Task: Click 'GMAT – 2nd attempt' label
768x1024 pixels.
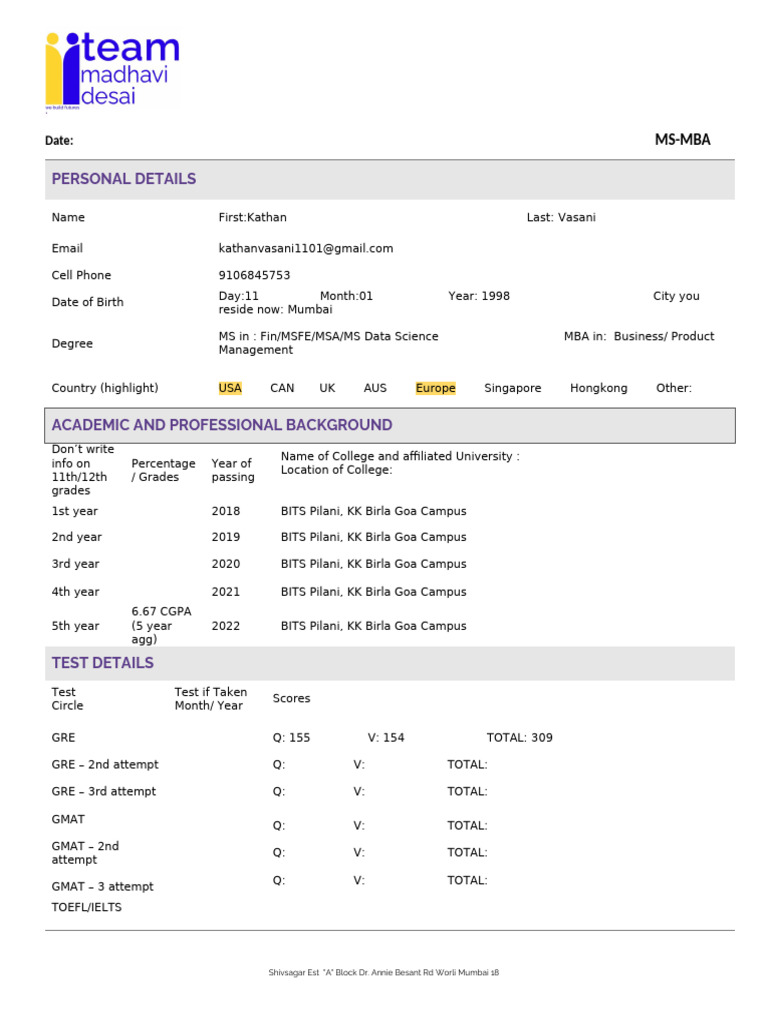Action: pyautogui.click(x=85, y=854)
